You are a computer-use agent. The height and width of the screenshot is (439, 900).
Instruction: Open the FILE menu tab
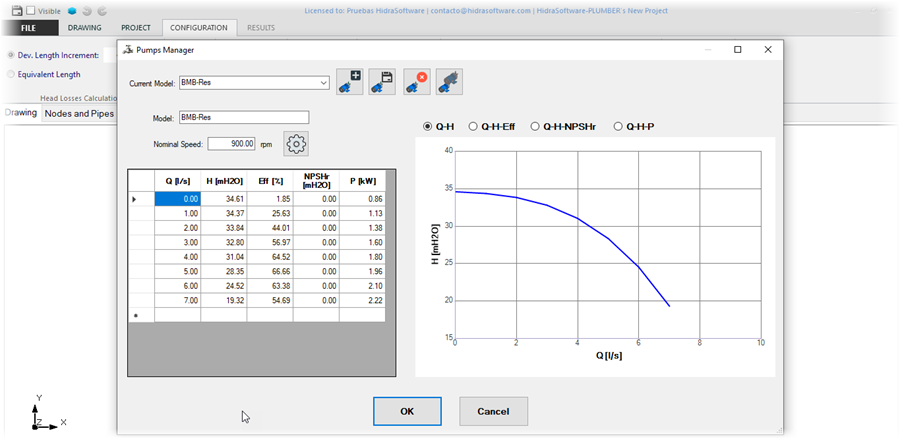[x=29, y=28]
